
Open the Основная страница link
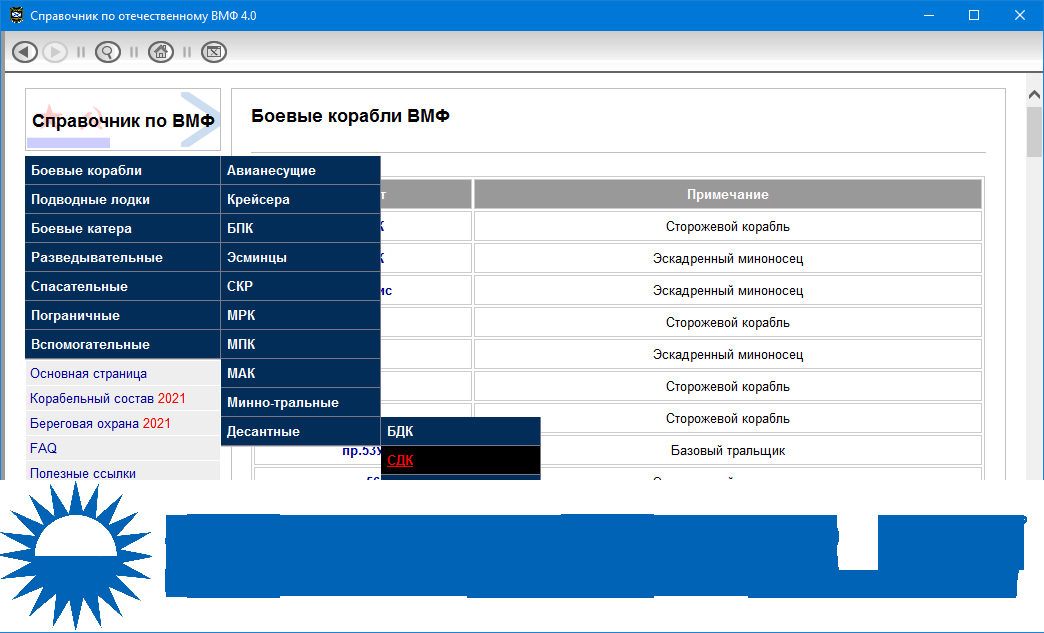88,374
